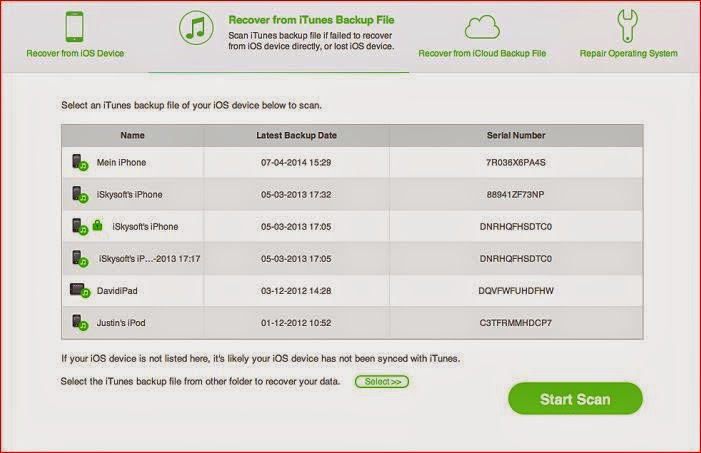The width and height of the screenshot is (701, 453).
Task: Click Select >> to browse backup folder
Action: click(382, 381)
